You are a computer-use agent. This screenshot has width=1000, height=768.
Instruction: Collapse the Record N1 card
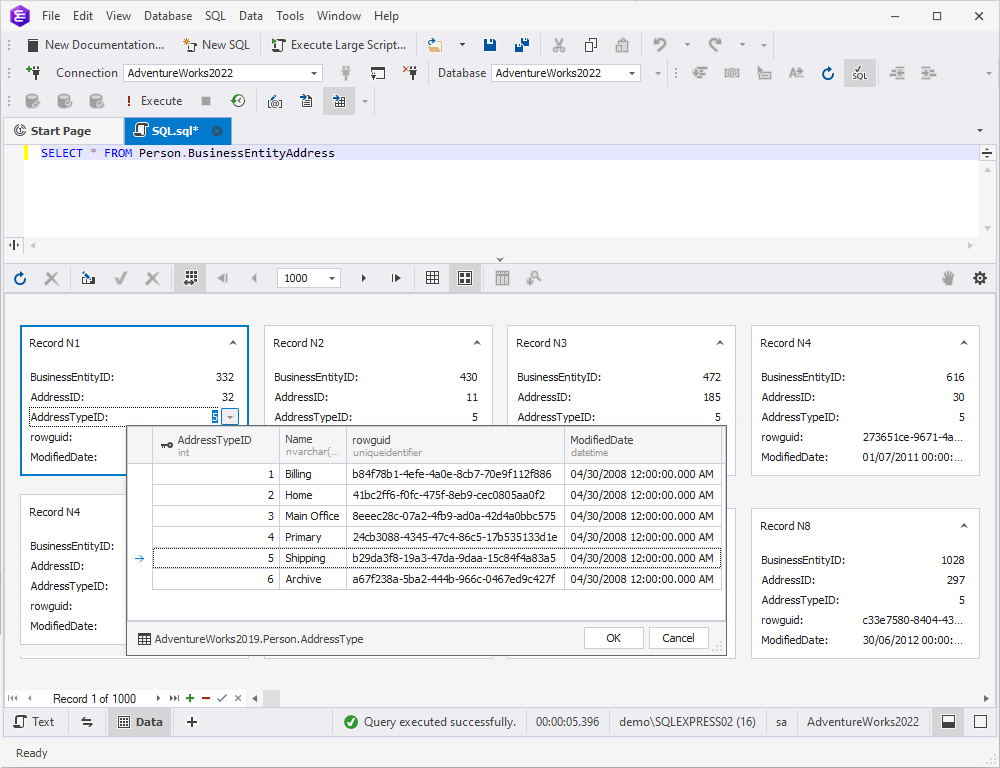233,343
